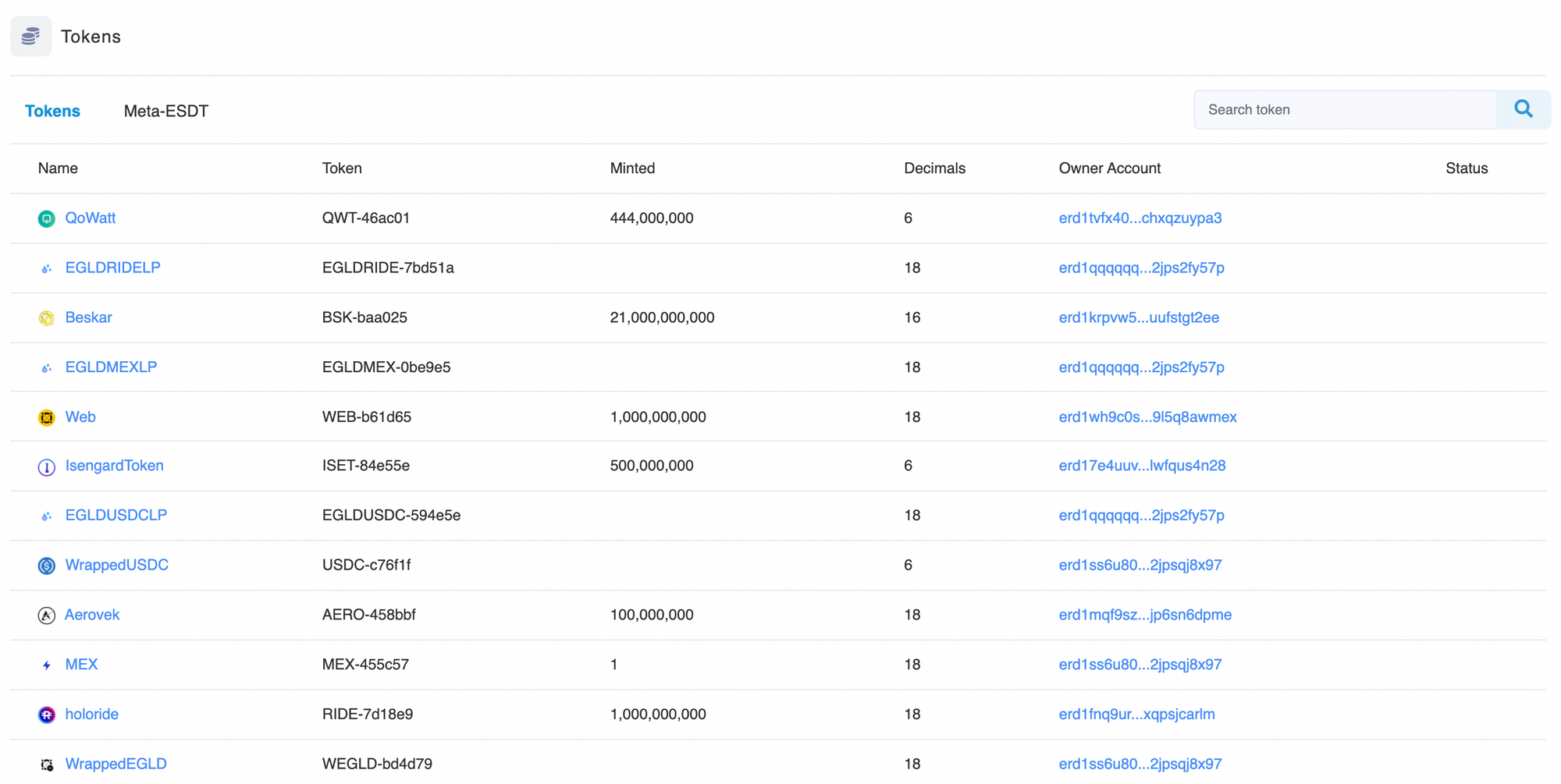Switch to the Meta-ESDT tab
Screen dimensions: 1561x784
click(166, 111)
